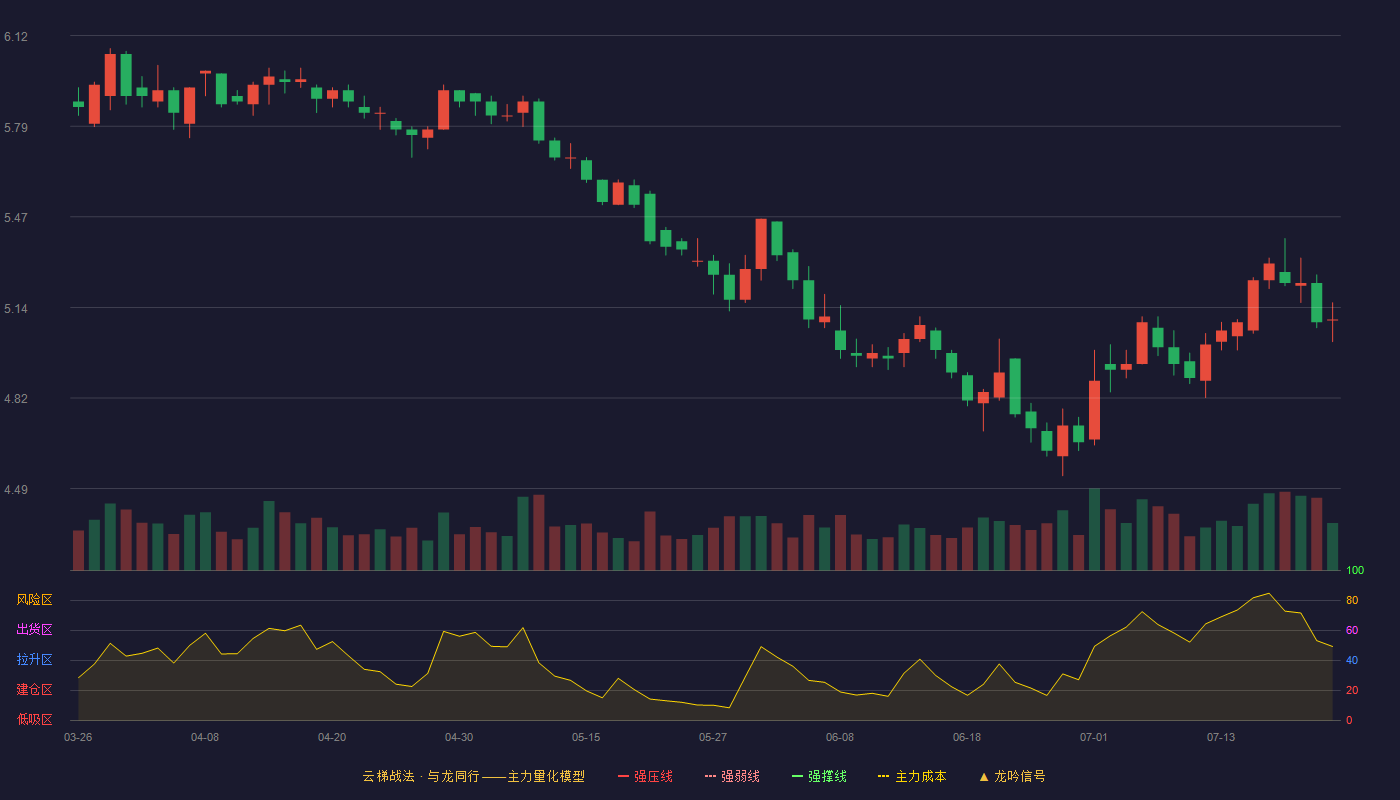Viewport: 1400px width, 800px height.
Task: Select the 建仓区 zone label
Action: [34, 690]
